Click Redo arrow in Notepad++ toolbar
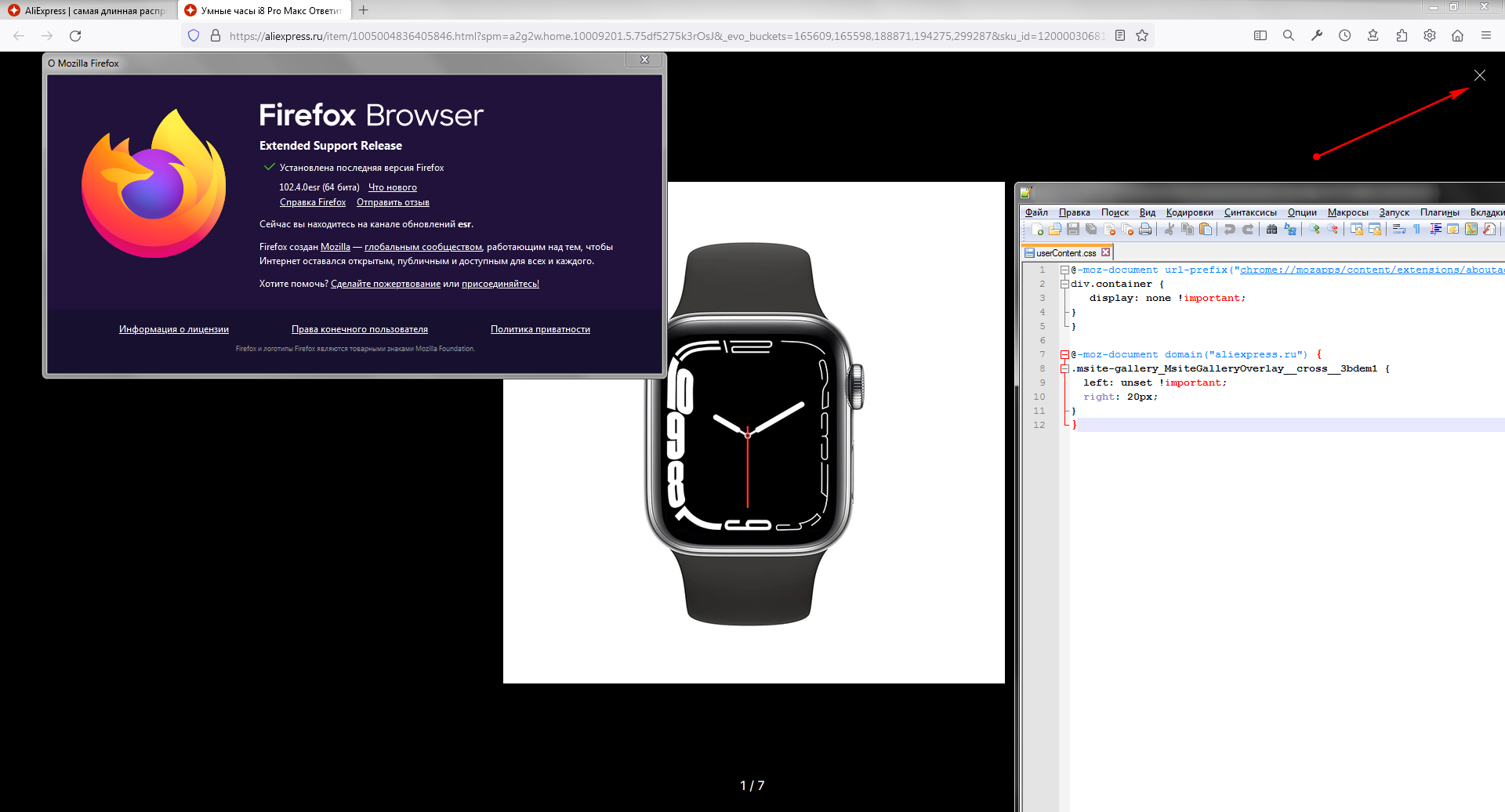The image size is (1505, 812). pos(1248,229)
